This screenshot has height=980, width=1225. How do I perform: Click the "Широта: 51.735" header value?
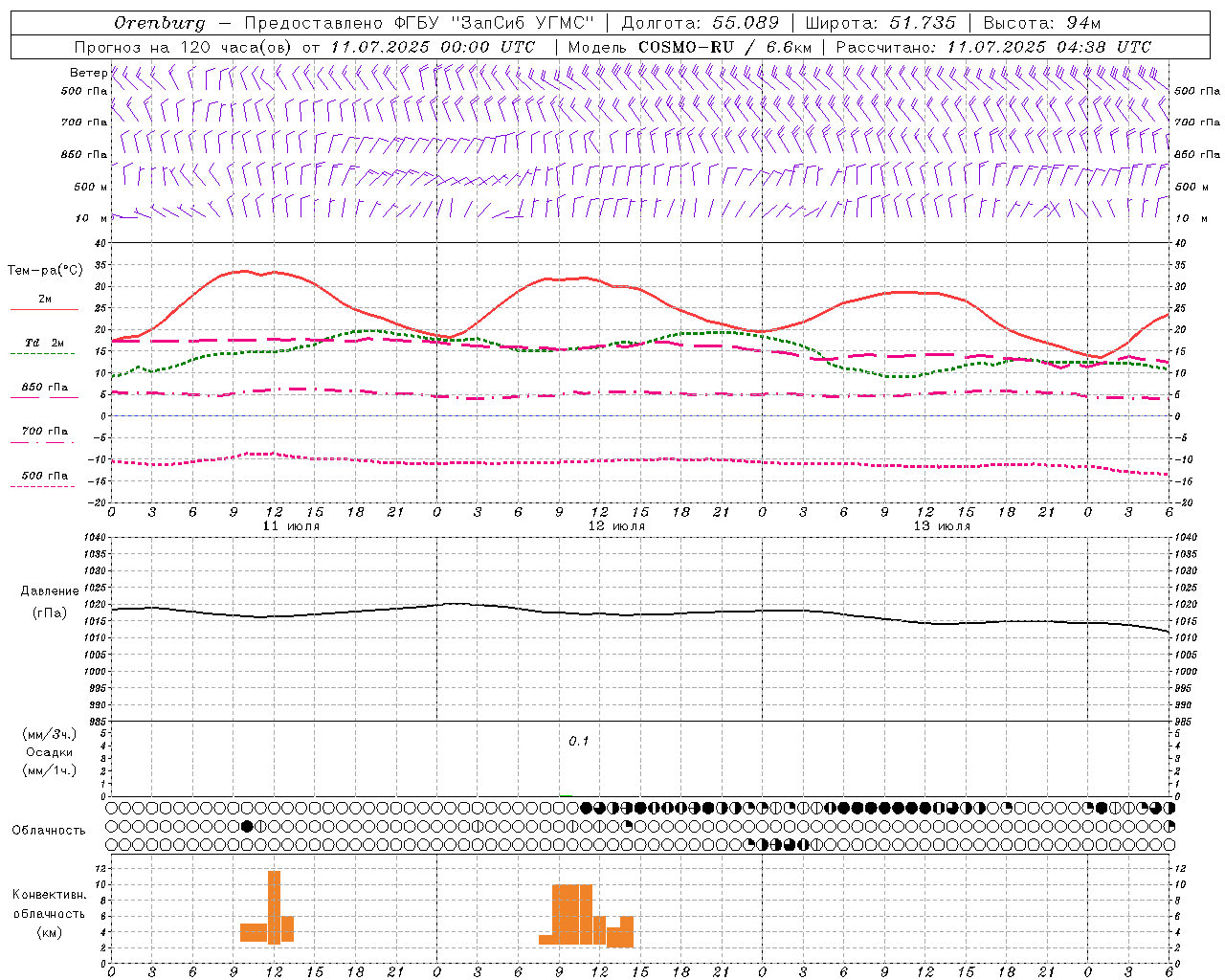point(880,23)
